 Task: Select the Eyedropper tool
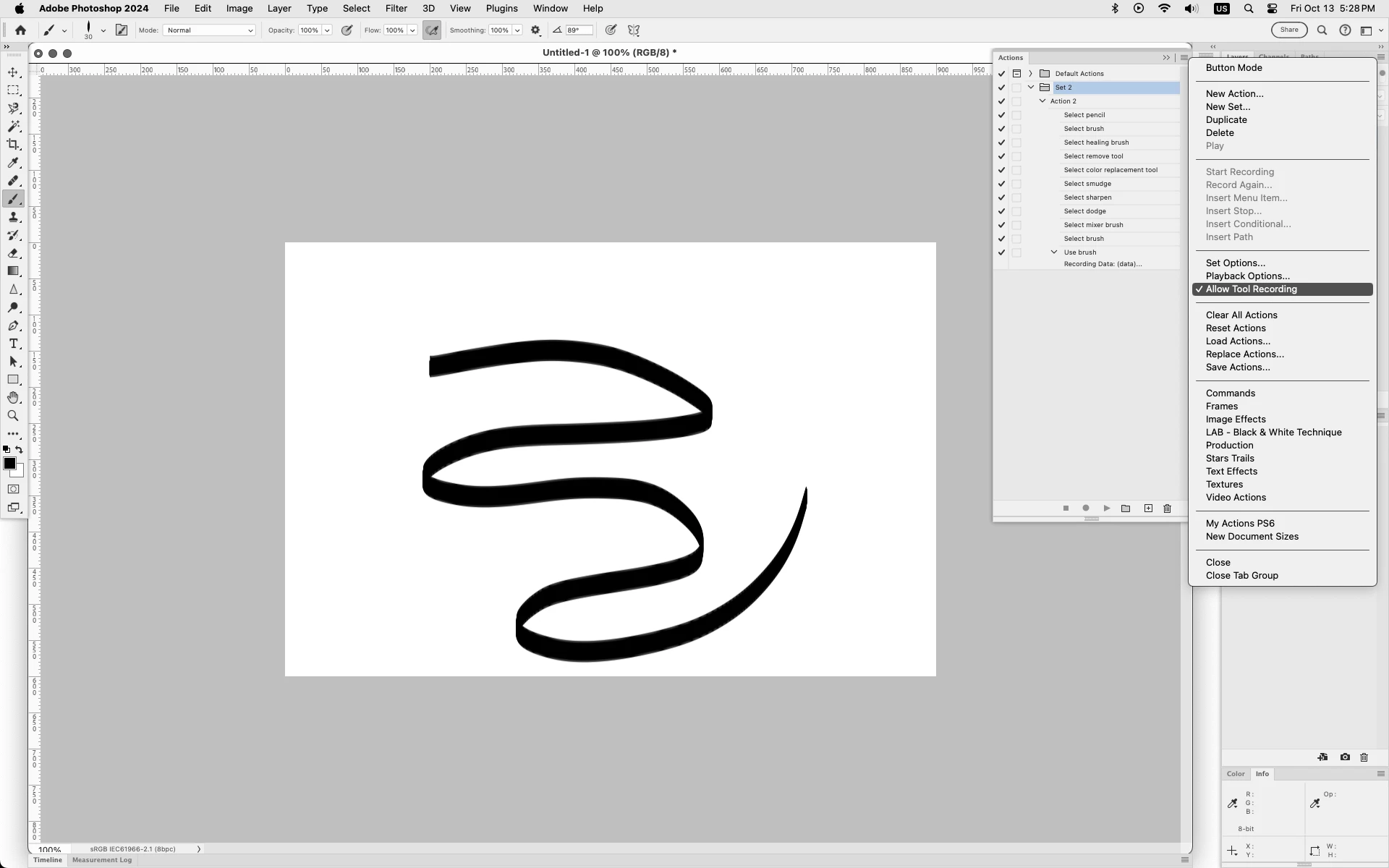click(x=13, y=163)
